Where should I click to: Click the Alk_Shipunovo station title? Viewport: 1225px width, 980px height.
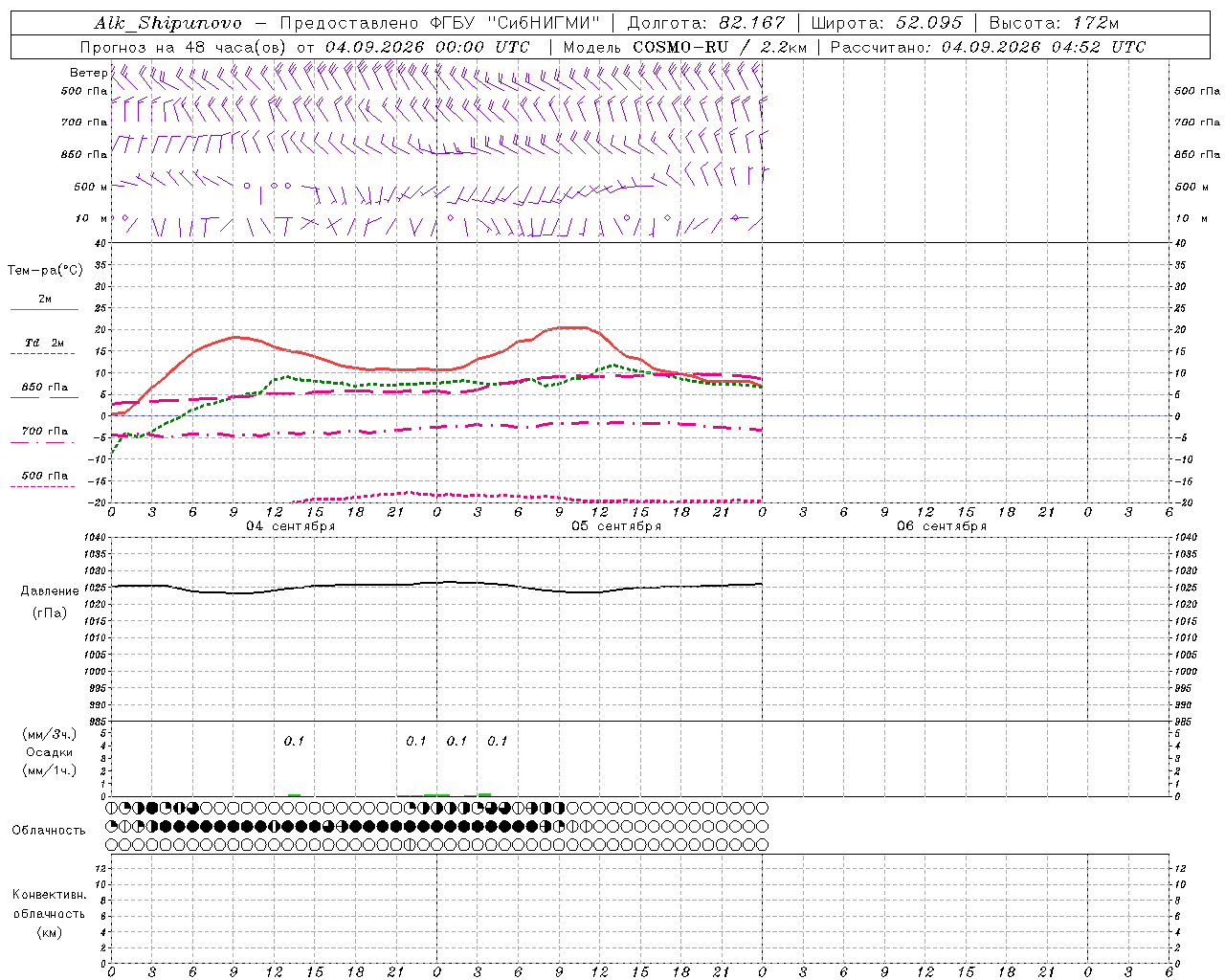[x=168, y=23]
